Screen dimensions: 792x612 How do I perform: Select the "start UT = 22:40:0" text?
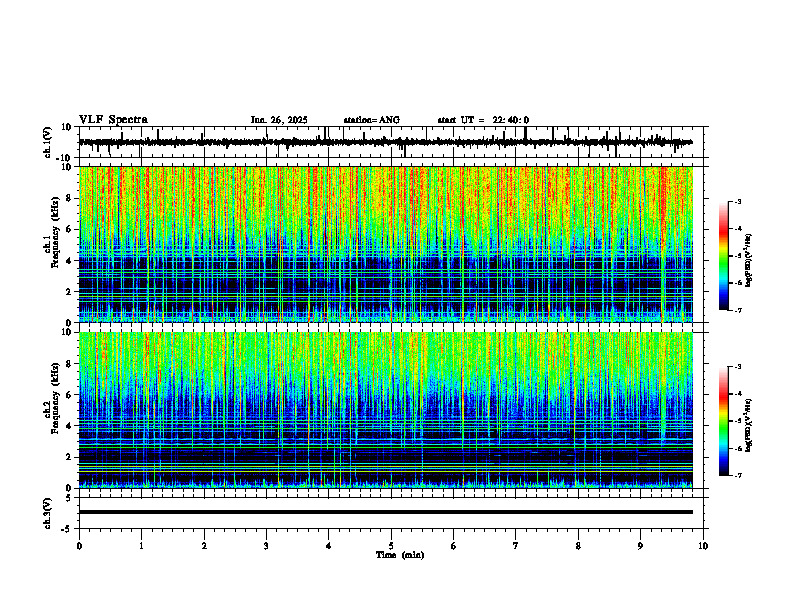483,120
